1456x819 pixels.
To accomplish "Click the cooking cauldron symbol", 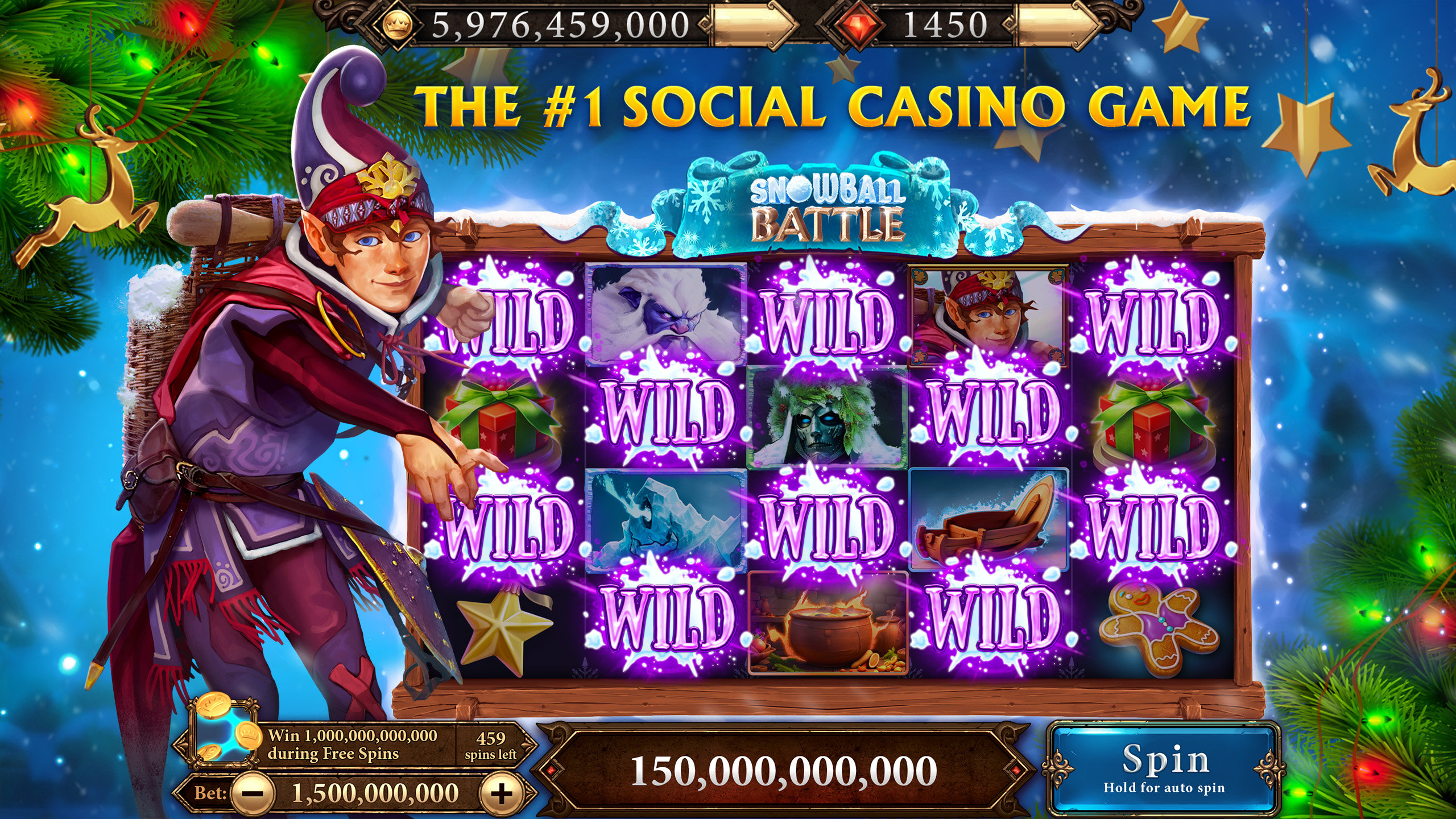I will pos(828,623).
